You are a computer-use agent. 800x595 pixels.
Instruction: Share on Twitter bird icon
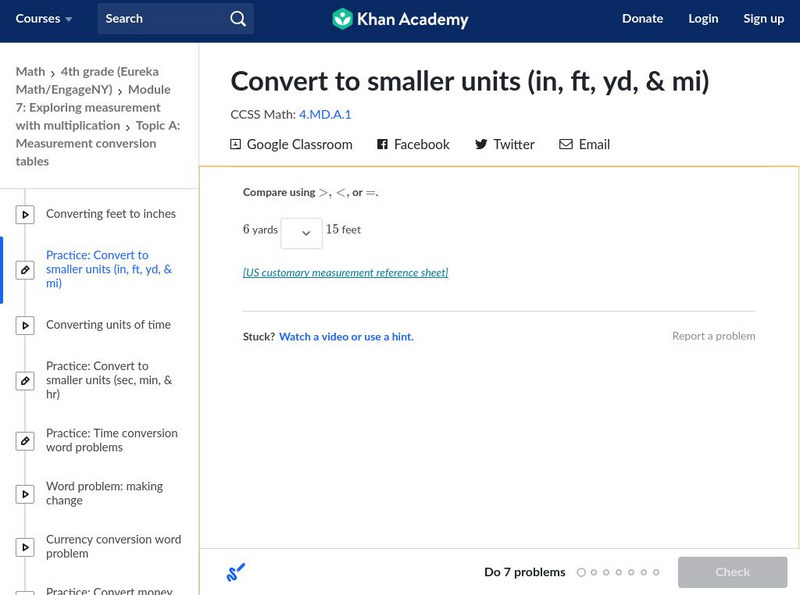click(481, 145)
